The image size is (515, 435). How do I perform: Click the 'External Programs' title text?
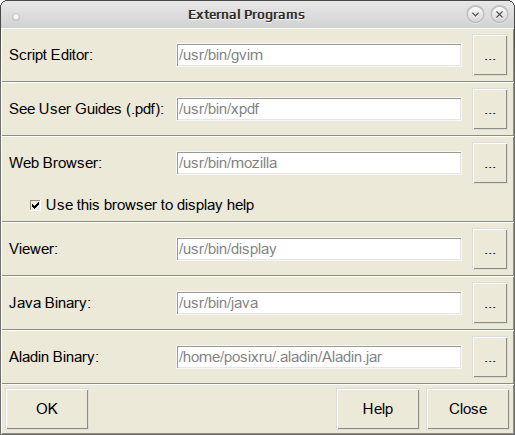pos(246,15)
